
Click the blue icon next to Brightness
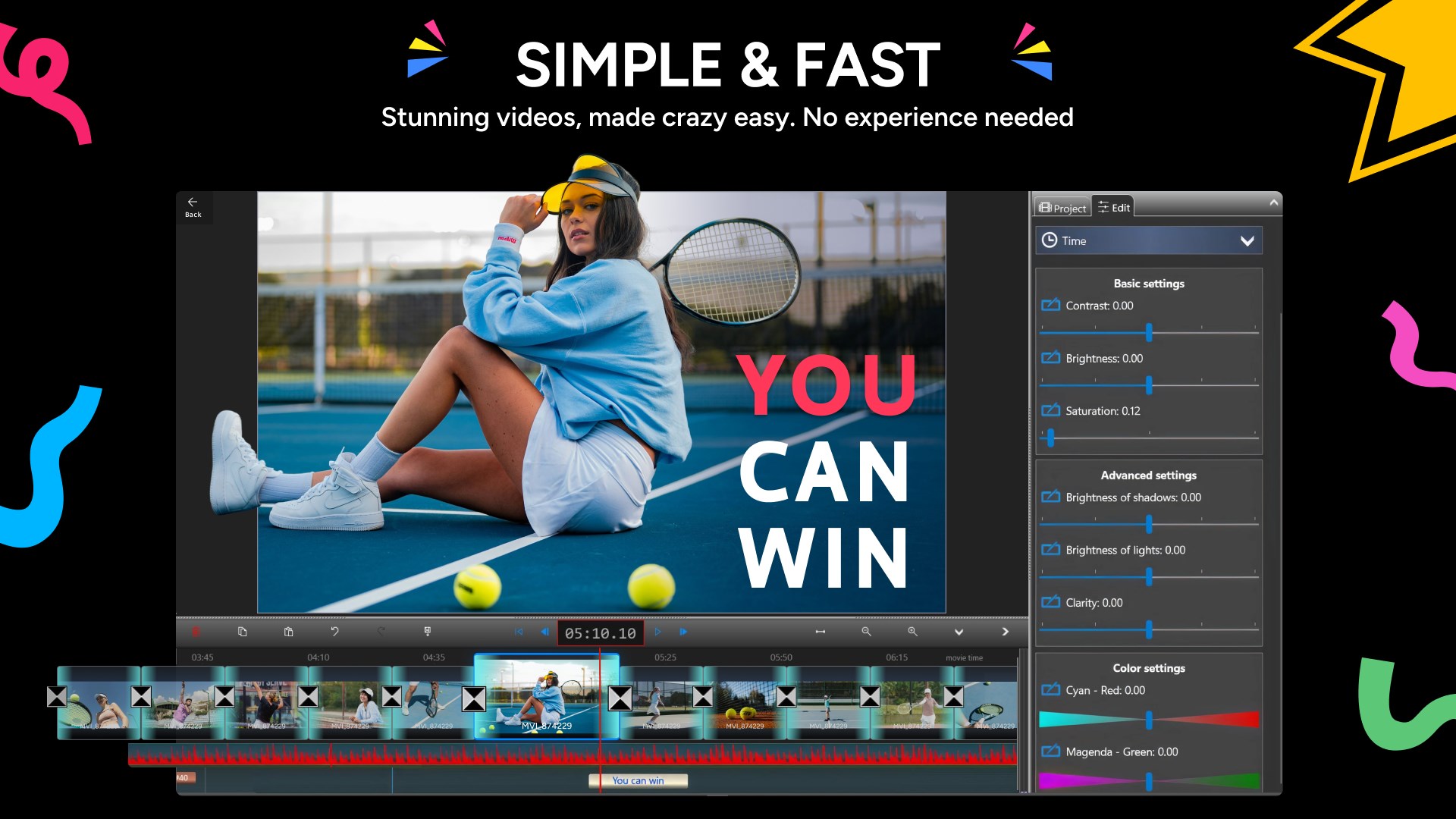click(x=1051, y=358)
